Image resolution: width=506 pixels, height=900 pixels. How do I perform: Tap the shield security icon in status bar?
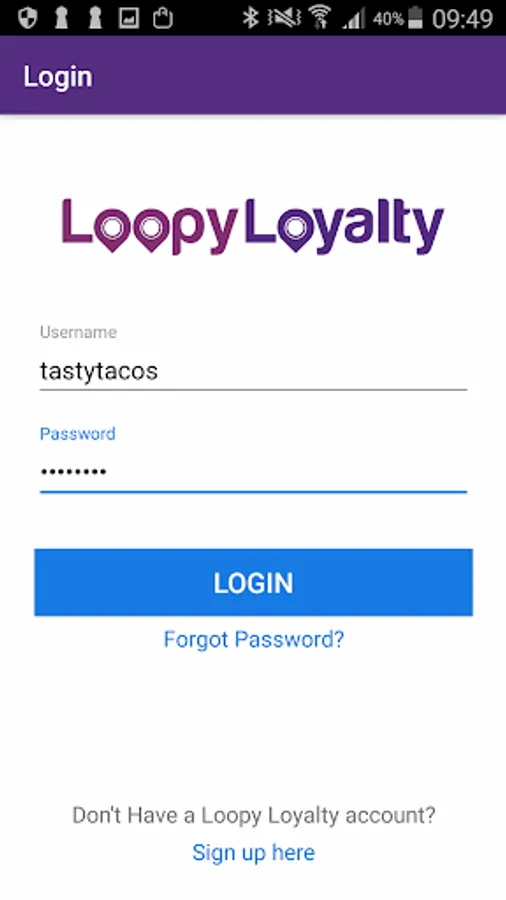(27, 18)
